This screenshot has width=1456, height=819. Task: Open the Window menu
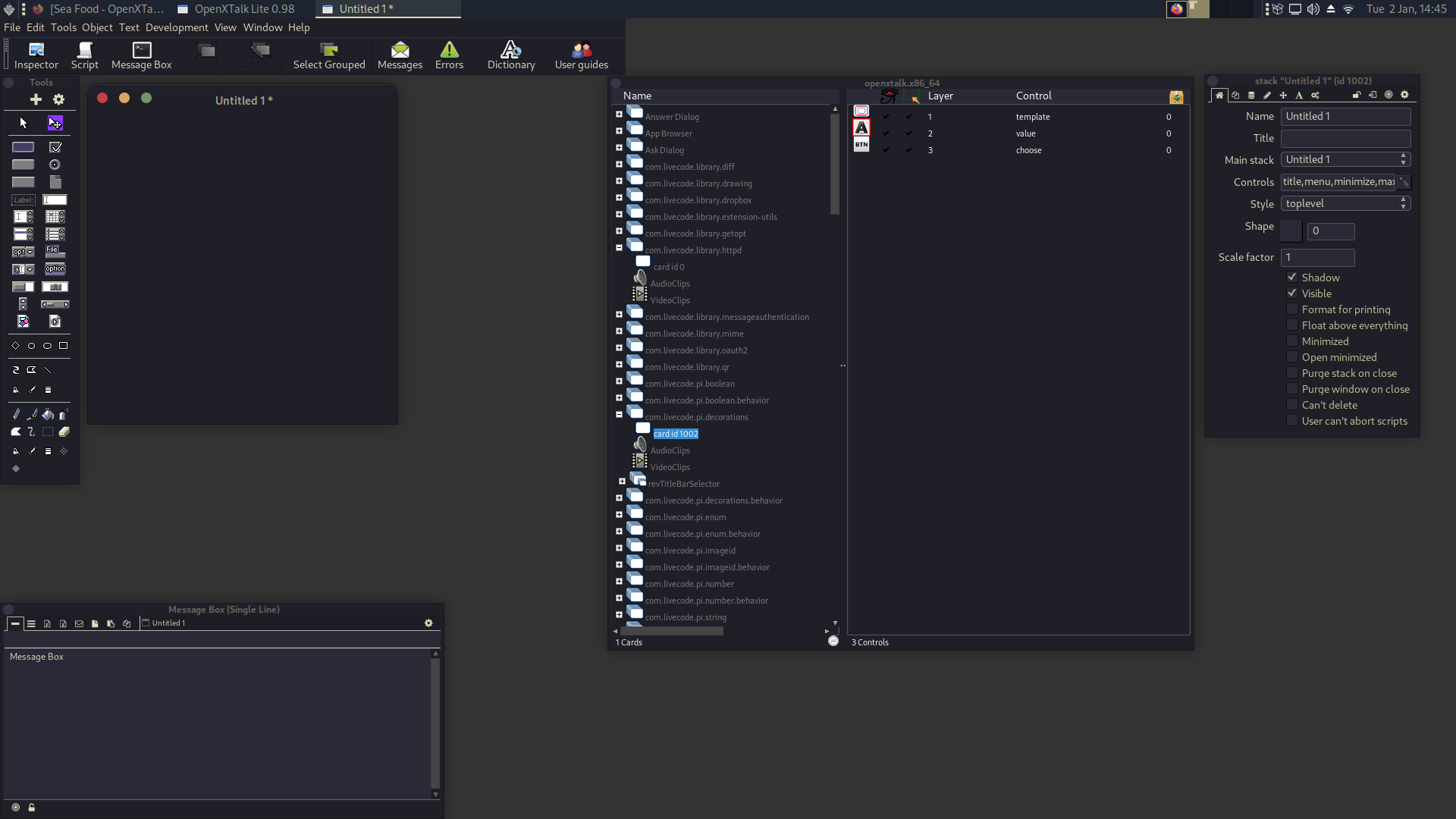tap(262, 27)
